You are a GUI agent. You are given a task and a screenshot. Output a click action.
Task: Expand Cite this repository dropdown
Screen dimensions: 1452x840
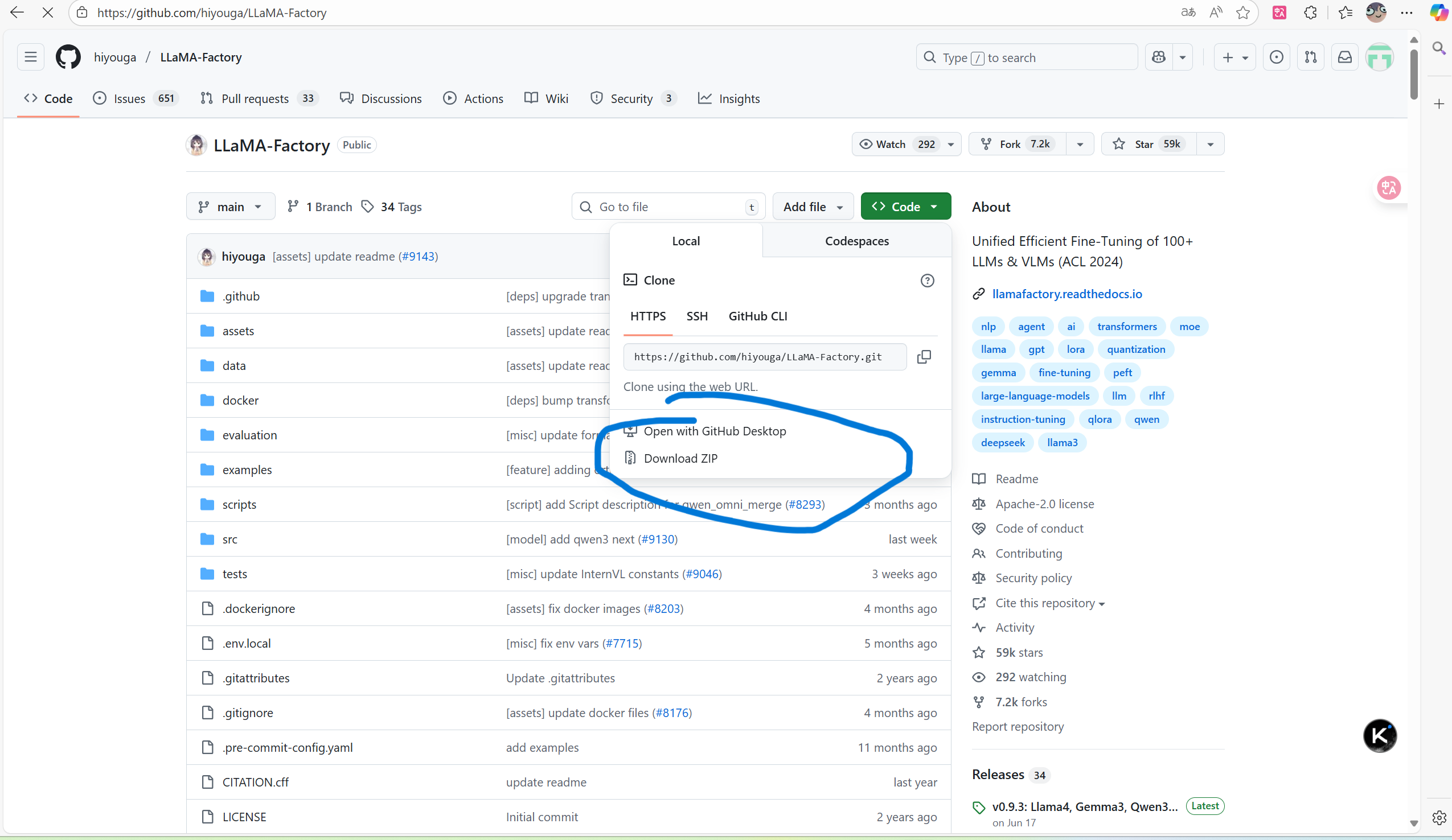click(1050, 603)
